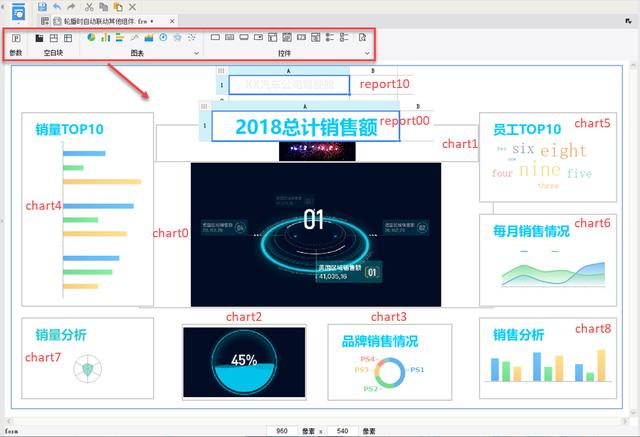
Task: Select the faded KX汽车 title cell
Action: point(289,85)
